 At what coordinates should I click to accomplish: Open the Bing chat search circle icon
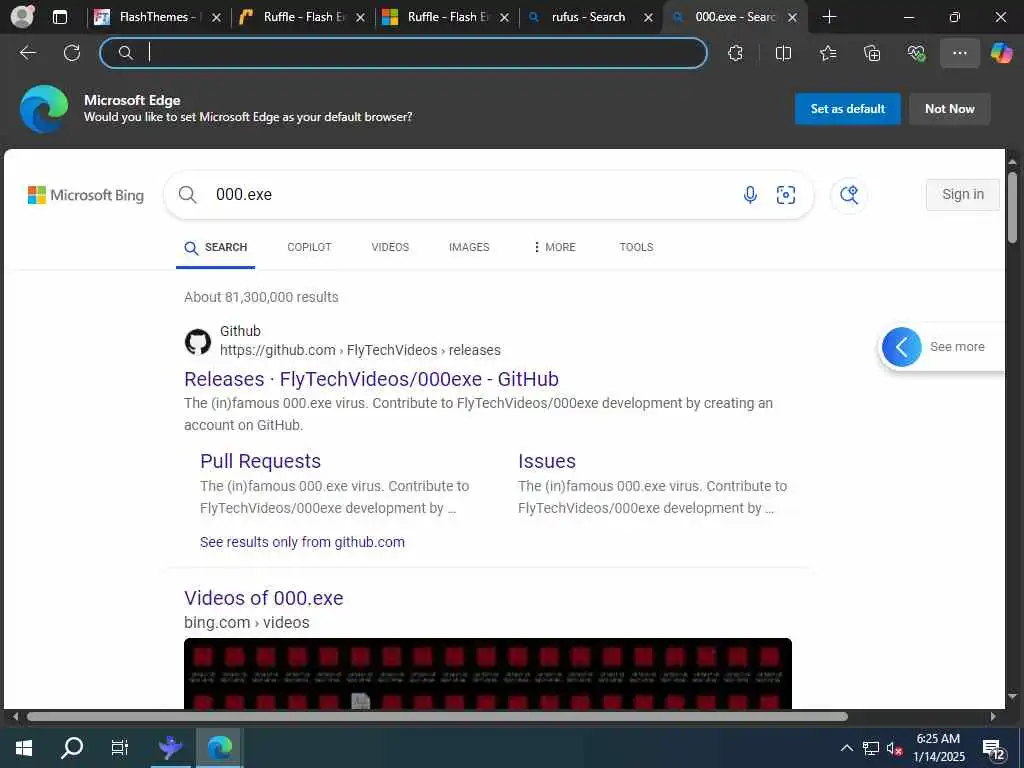(x=849, y=195)
